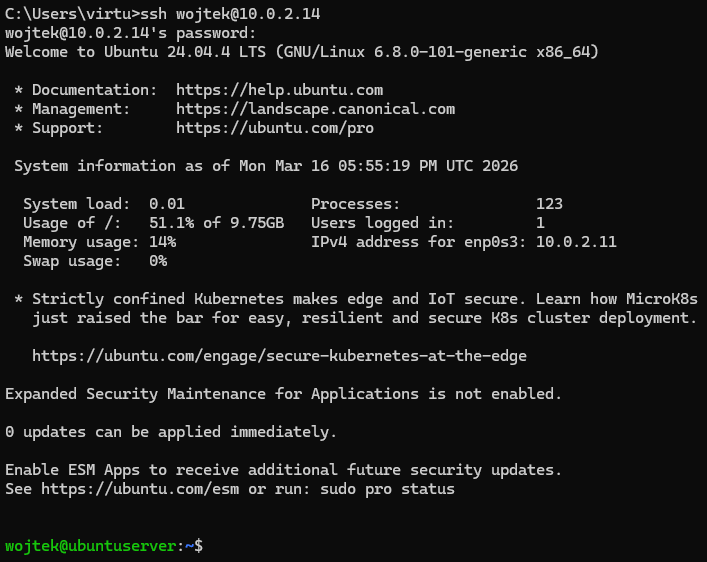Click the Memory usage value 14%
The image size is (707, 562).
(x=162, y=242)
